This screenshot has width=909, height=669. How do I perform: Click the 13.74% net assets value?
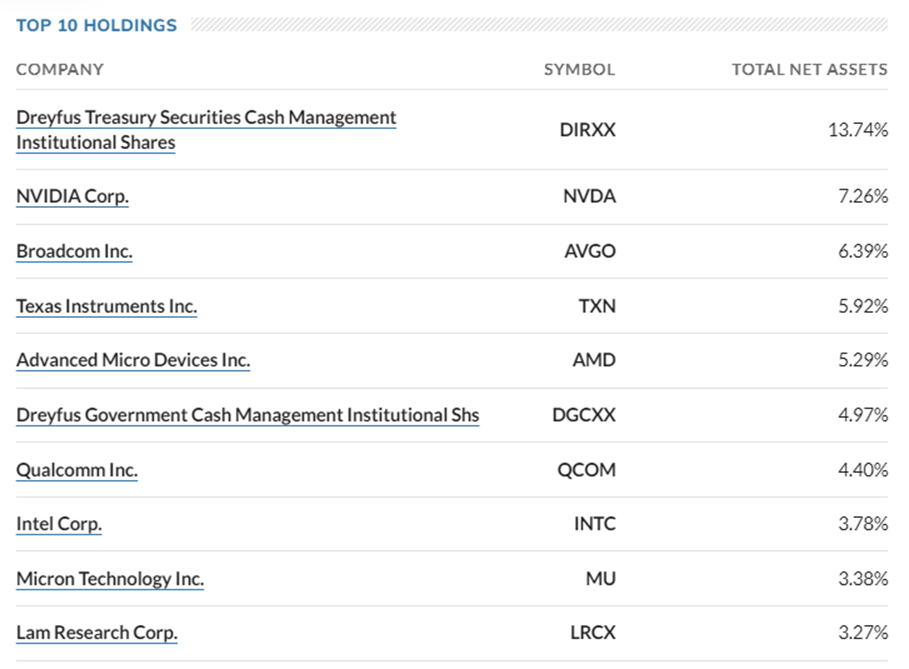pos(856,130)
